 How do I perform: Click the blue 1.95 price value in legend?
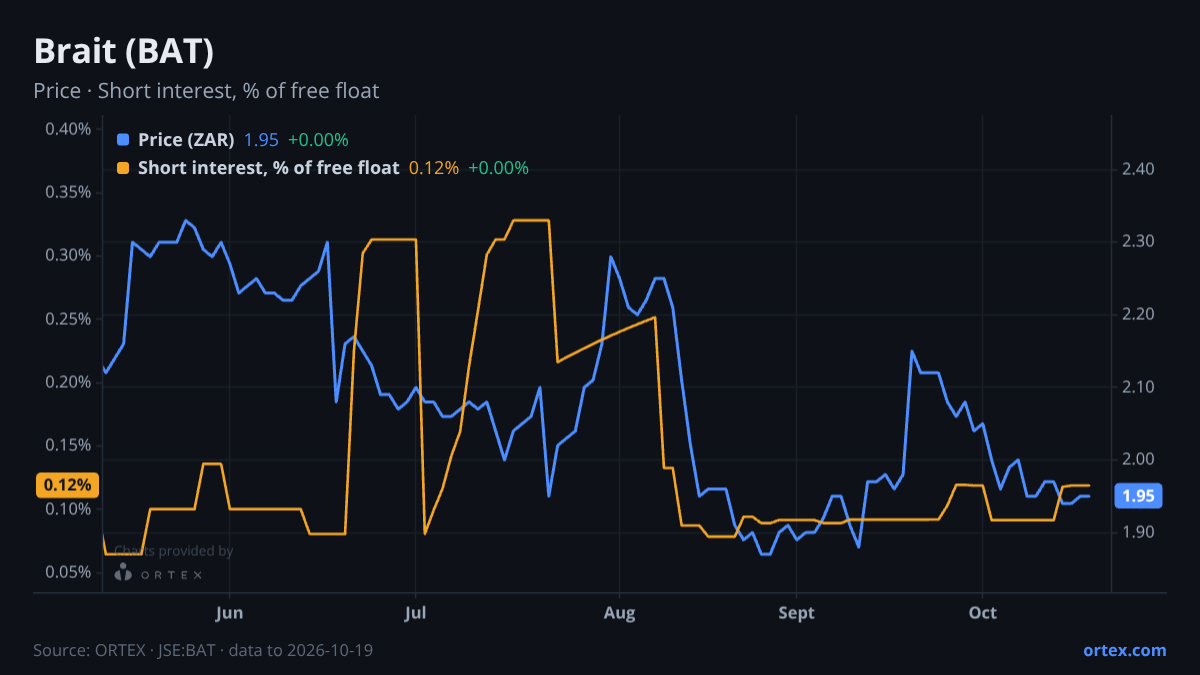click(x=261, y=140)
